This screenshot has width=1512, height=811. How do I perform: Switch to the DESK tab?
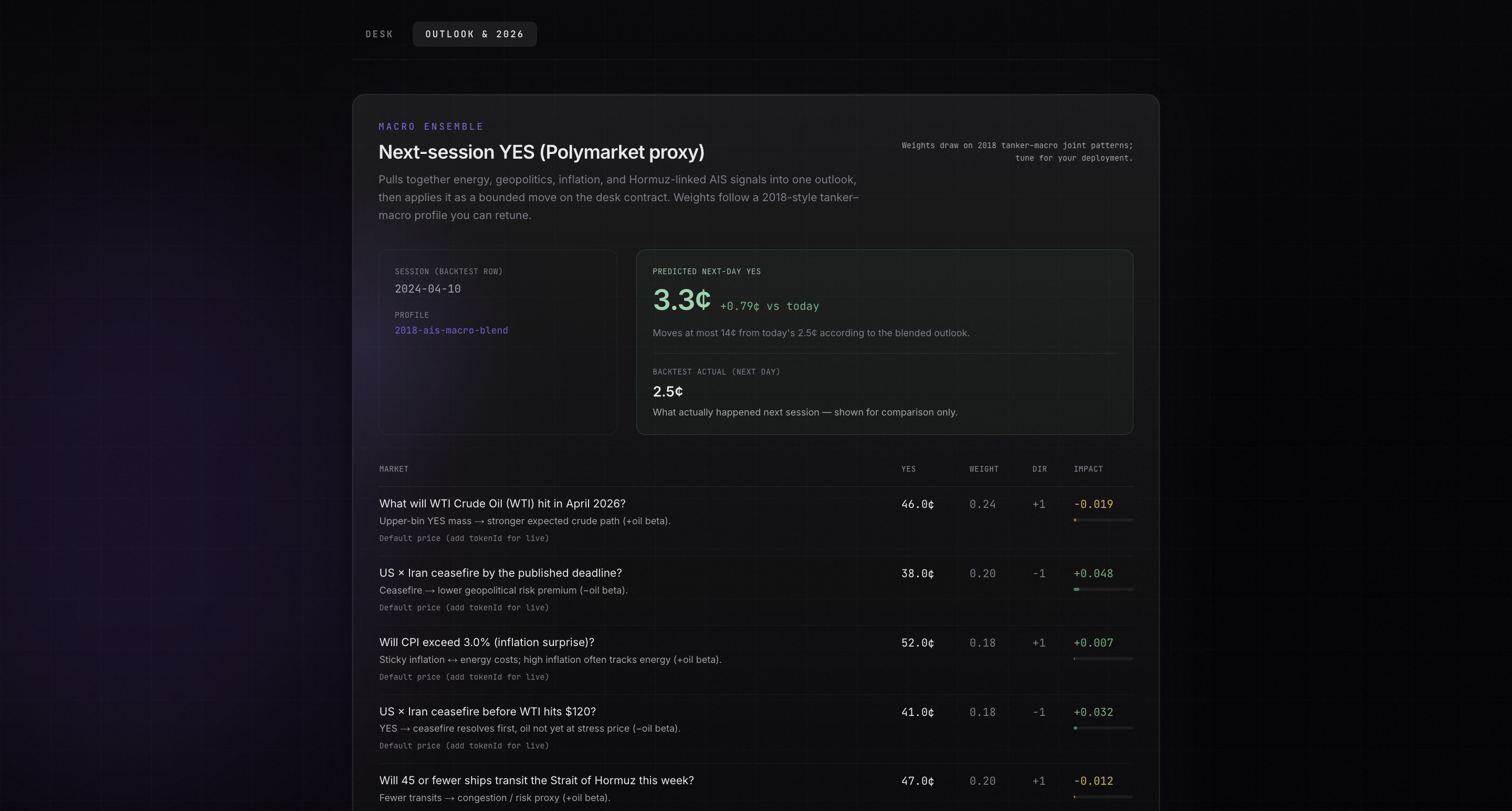click(379, 34)
